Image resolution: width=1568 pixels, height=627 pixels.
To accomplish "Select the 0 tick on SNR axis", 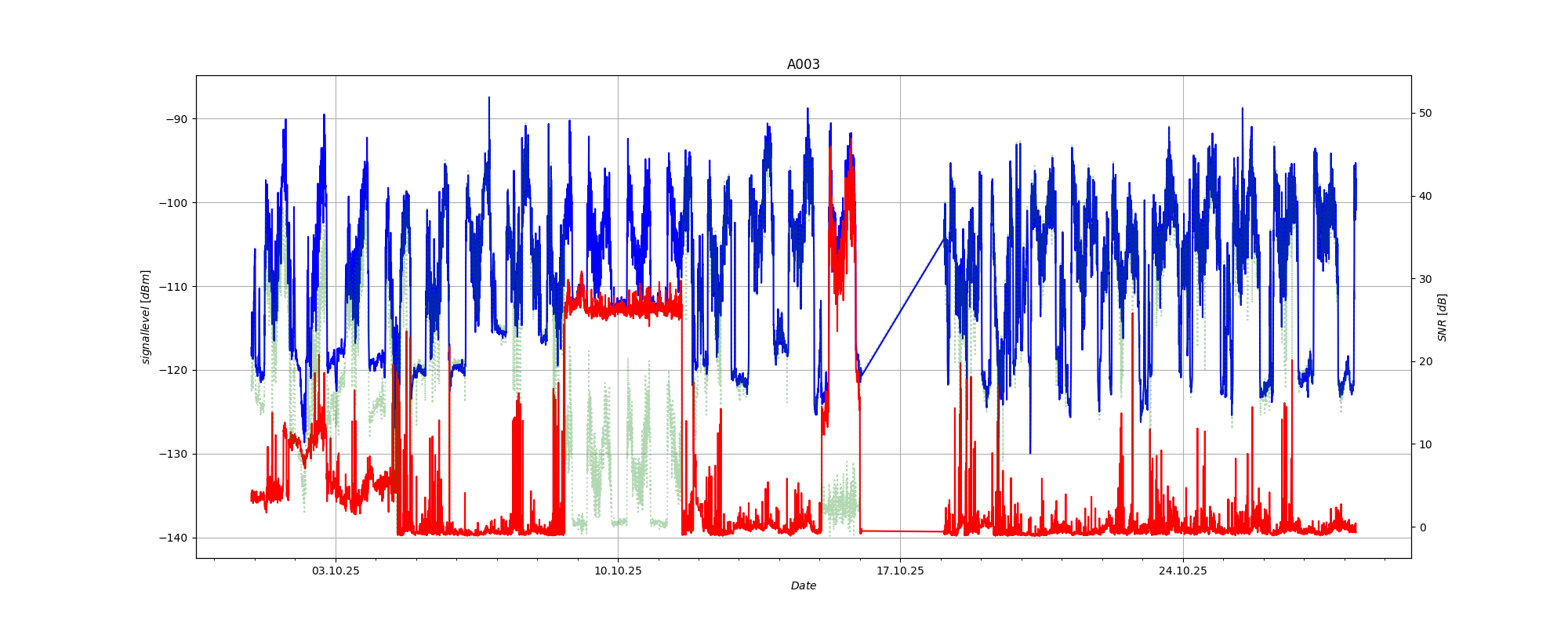I will pos(1422,527).
